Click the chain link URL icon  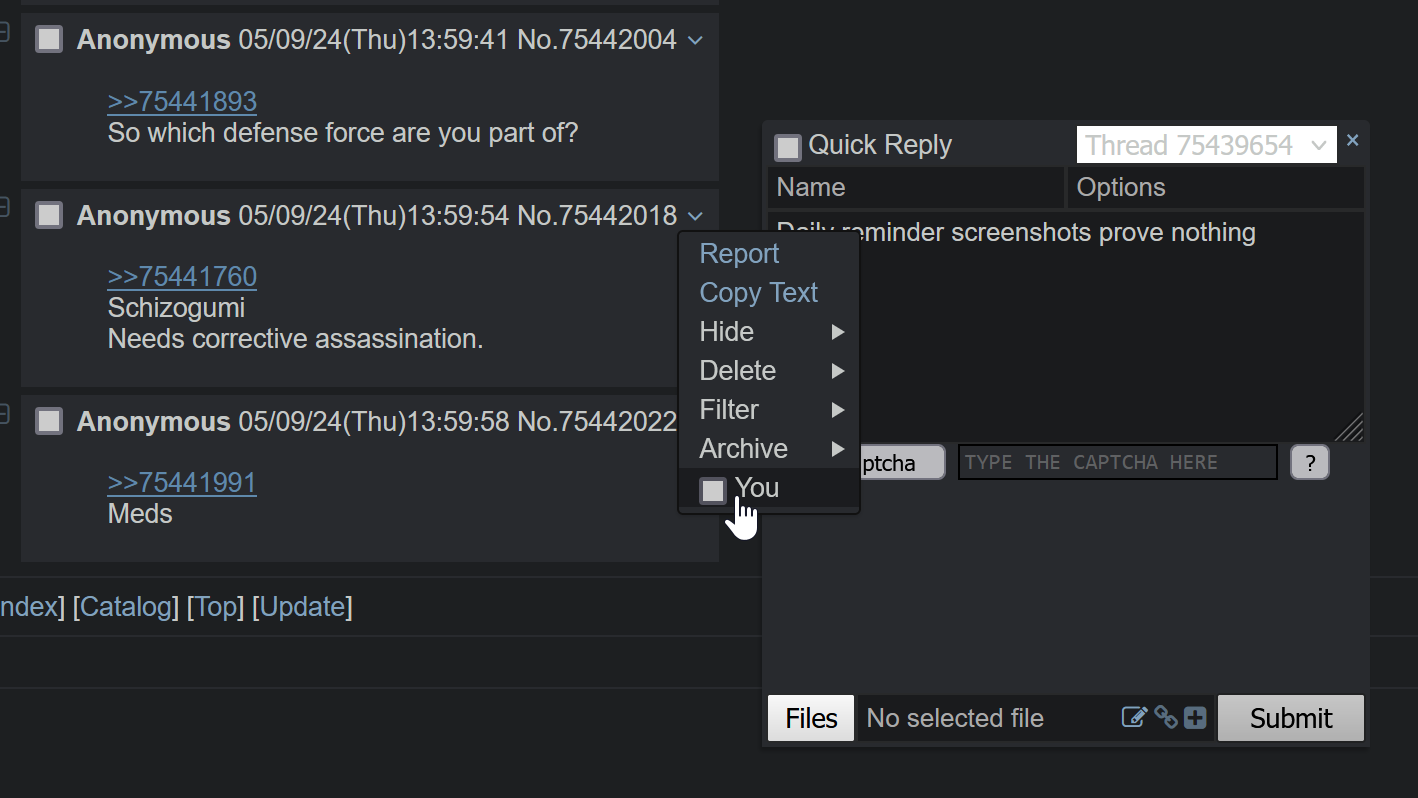(1165, 717)
